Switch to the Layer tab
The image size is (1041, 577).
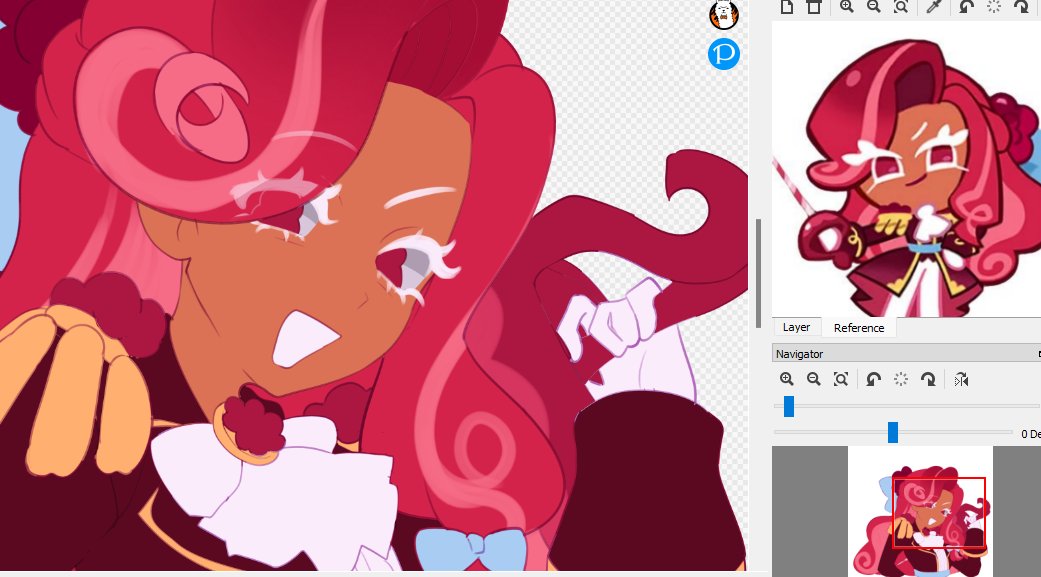796,327
